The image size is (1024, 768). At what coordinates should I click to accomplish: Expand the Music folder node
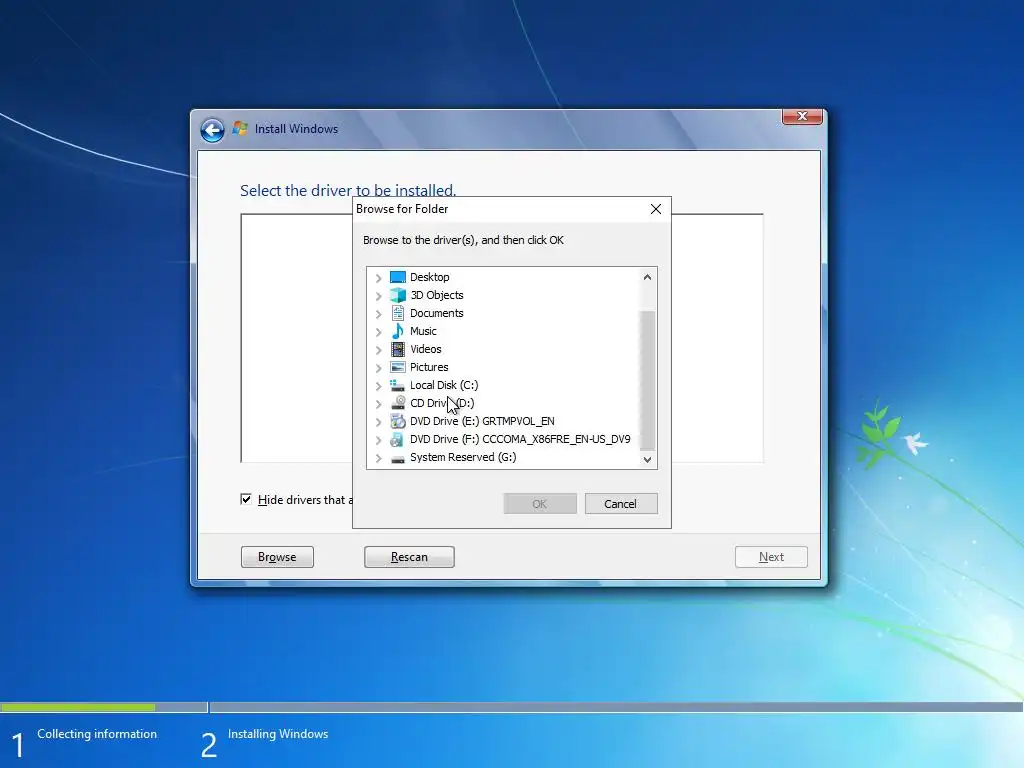379,332
